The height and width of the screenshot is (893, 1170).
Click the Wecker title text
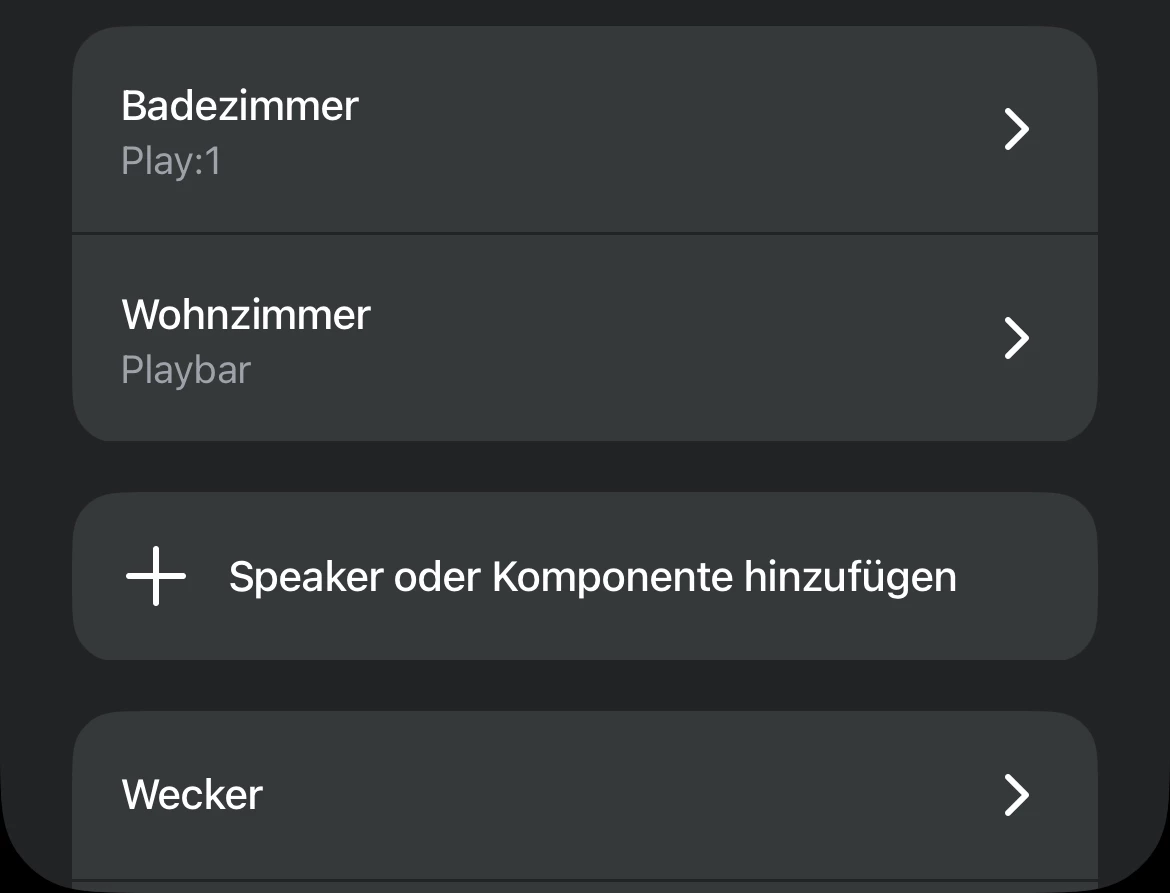pos(192,795)
